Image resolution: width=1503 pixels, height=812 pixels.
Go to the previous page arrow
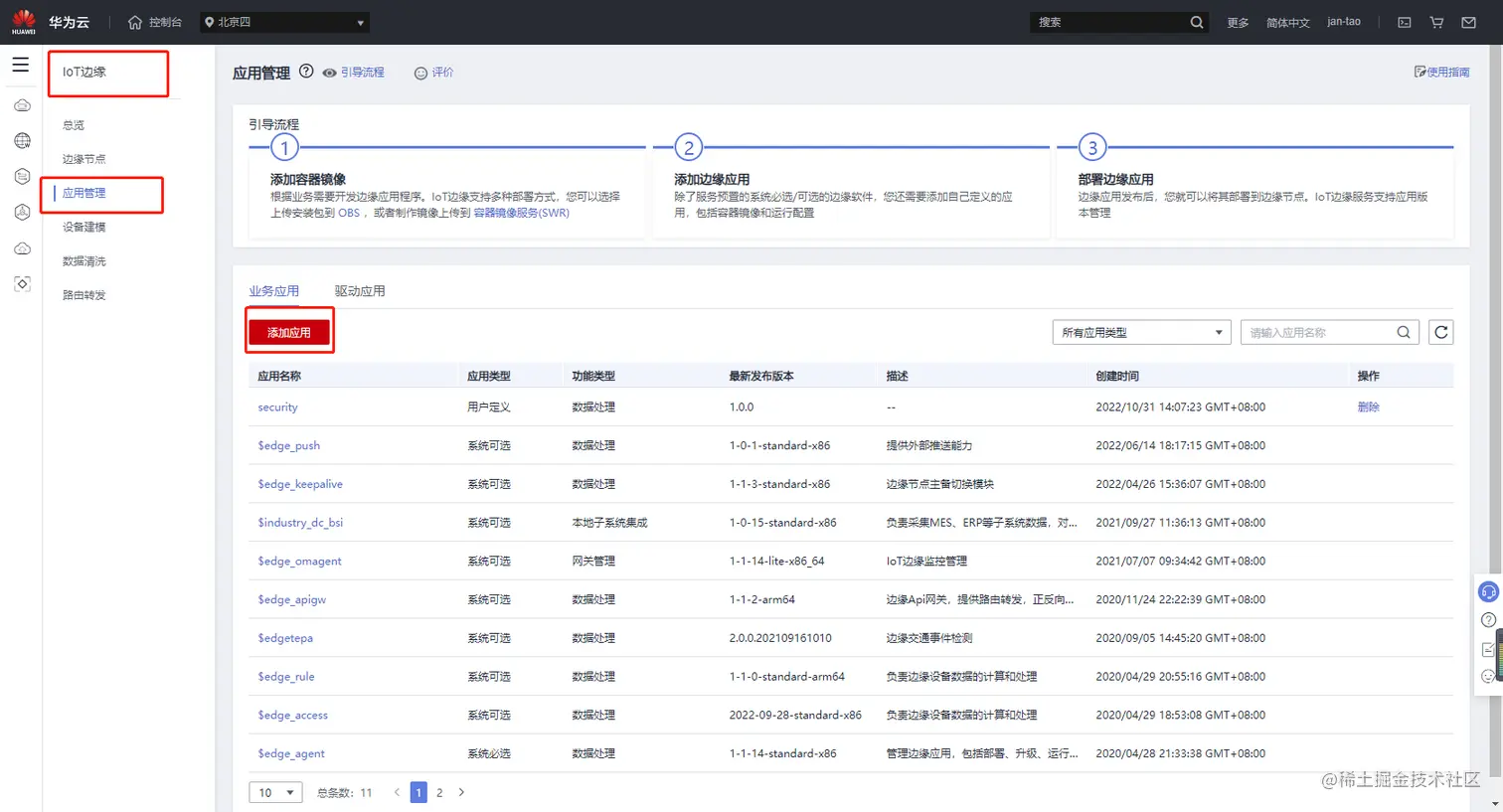point(397,792)
